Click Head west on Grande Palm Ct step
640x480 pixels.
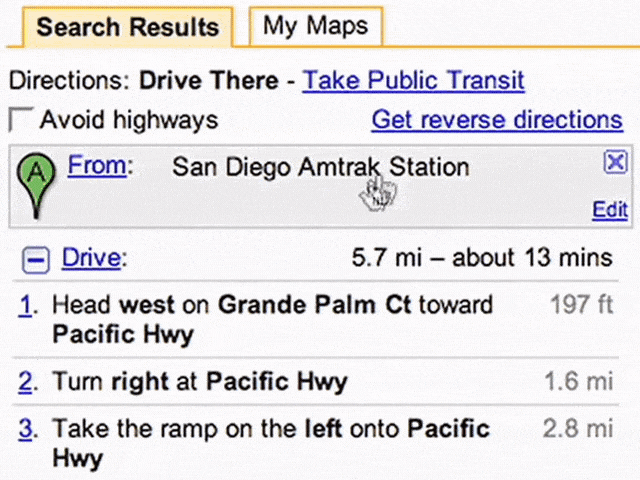point(273,319)
